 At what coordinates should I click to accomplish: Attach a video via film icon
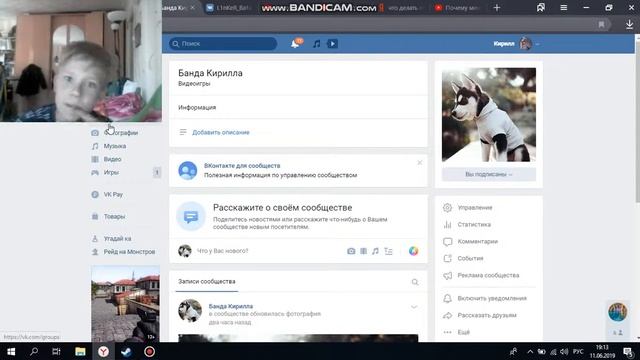[363, 251]
